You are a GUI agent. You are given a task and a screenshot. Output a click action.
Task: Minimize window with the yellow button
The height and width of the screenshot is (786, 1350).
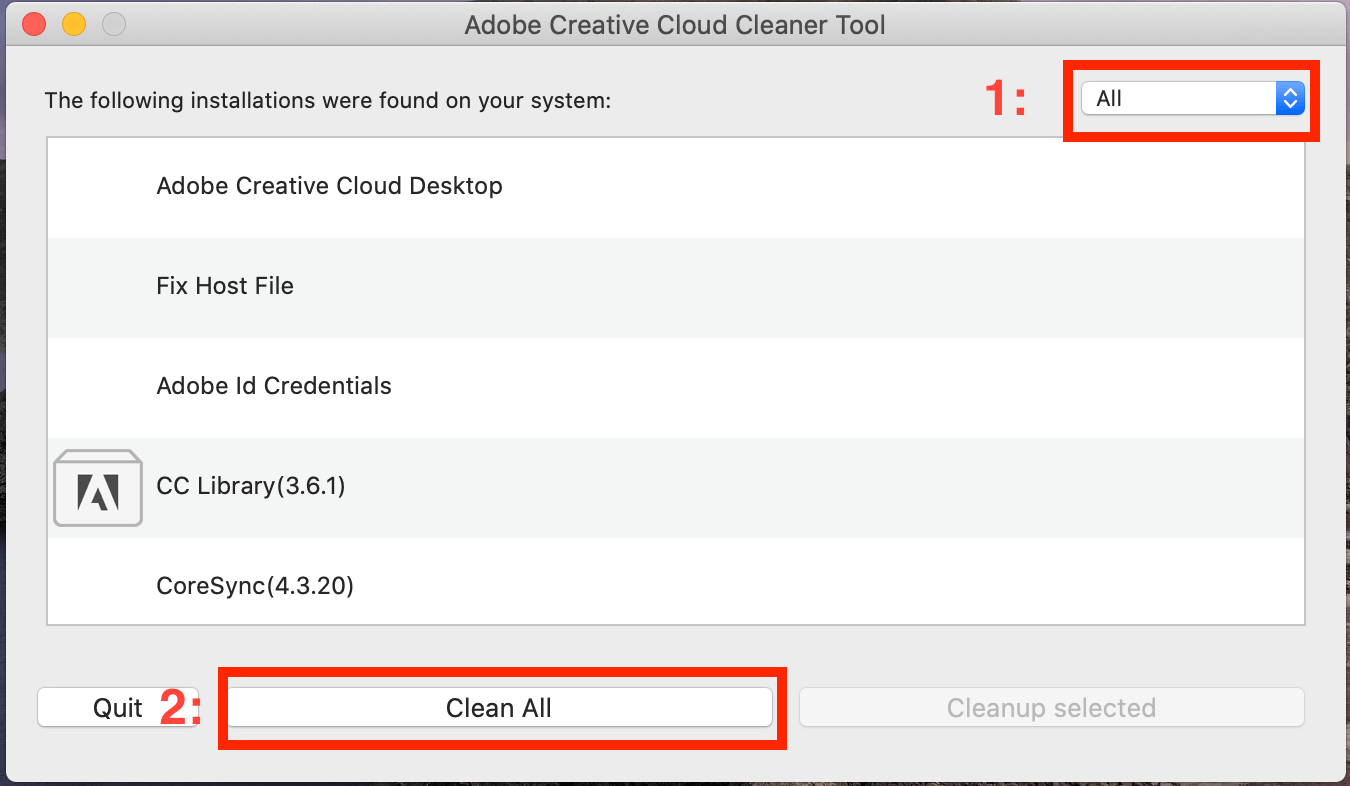[x=74, y=24]
